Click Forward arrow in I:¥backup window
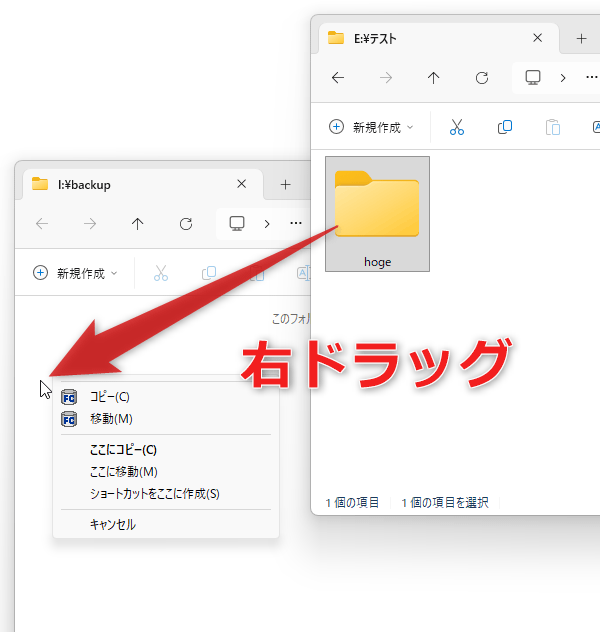The width and height of the screenshot is (600, 632). click(x=90, y=224)
